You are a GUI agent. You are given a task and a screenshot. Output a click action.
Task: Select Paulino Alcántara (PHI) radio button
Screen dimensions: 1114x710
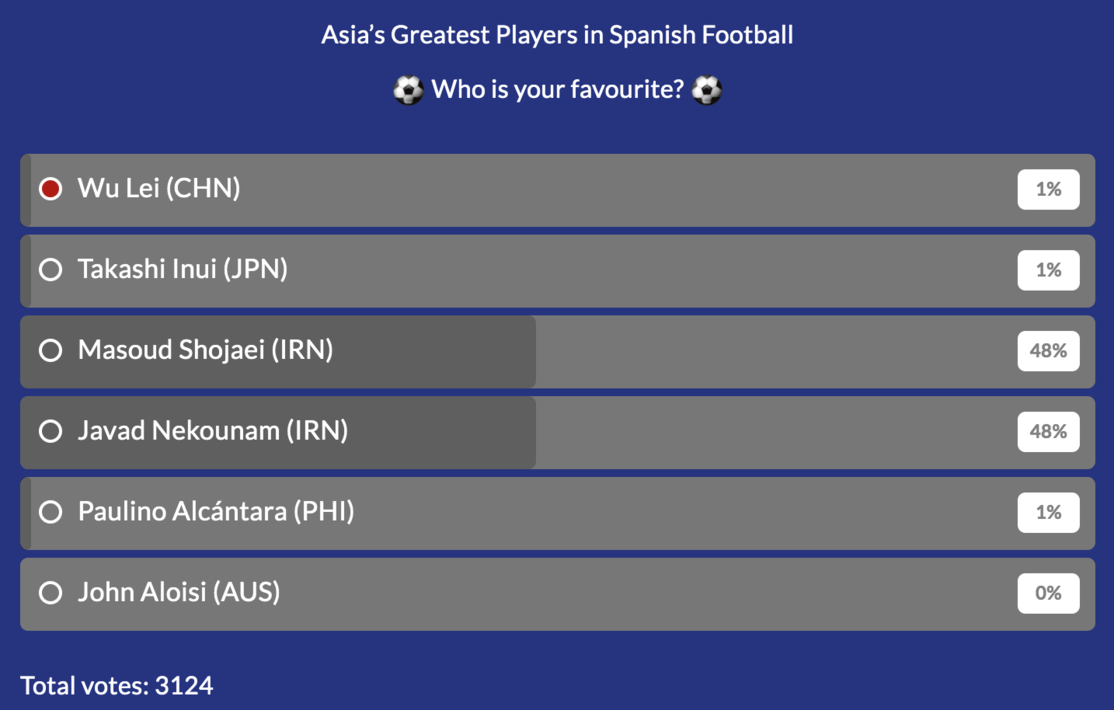tap(50, 512)
